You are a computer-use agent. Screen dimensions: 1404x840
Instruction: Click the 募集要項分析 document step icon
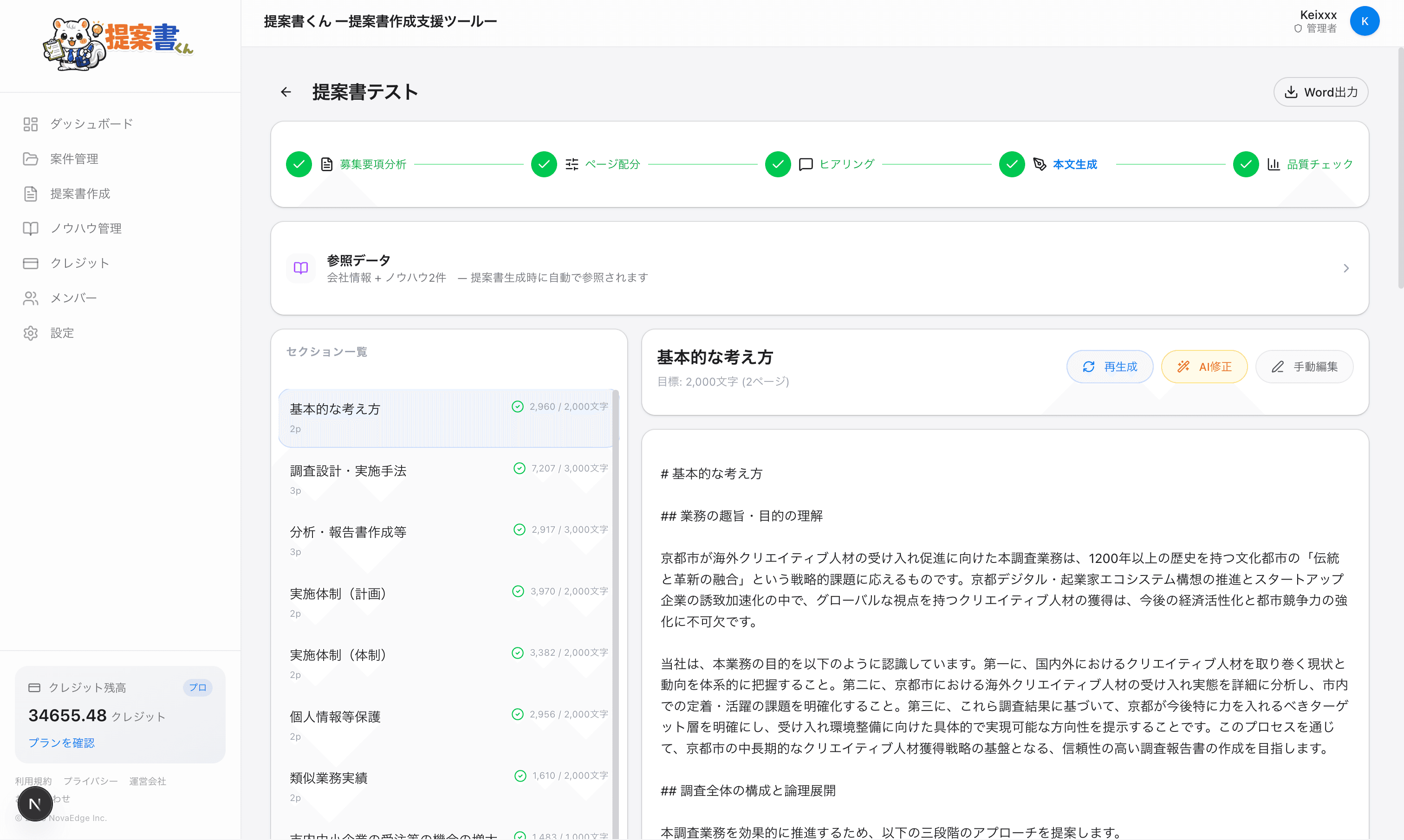tap(327, 163)
